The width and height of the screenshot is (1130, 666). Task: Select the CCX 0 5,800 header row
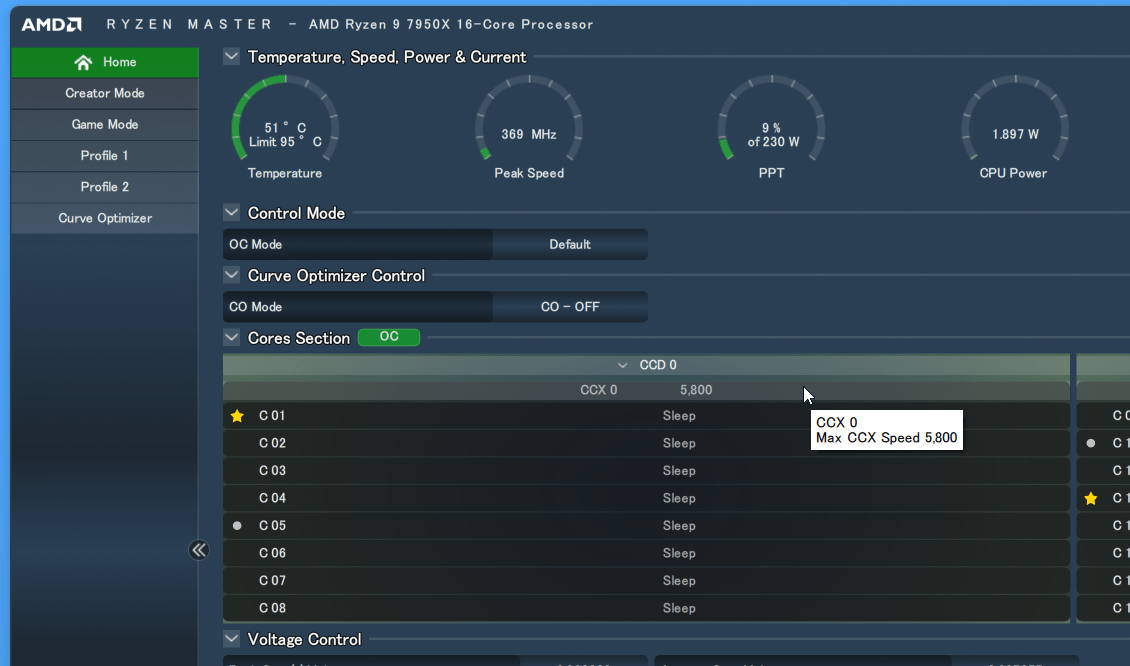(x=646, y=390)
